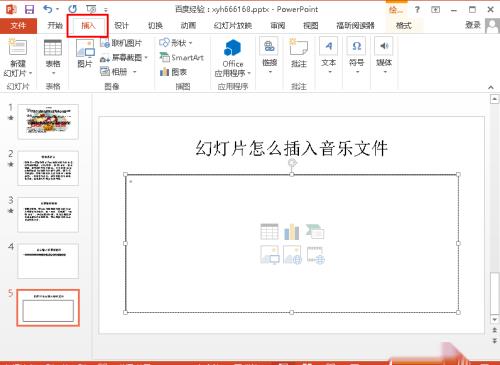Viewport: 500px width, 365px height.
Task: Click the scroll up arrow of the slide pane
Action: (494, 99)
